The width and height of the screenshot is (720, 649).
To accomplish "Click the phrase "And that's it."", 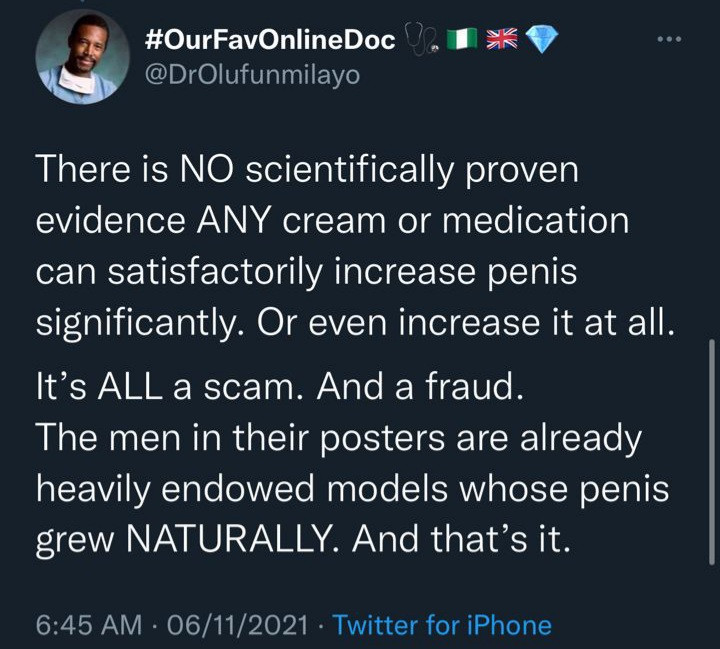I will (x=461, y=538).
